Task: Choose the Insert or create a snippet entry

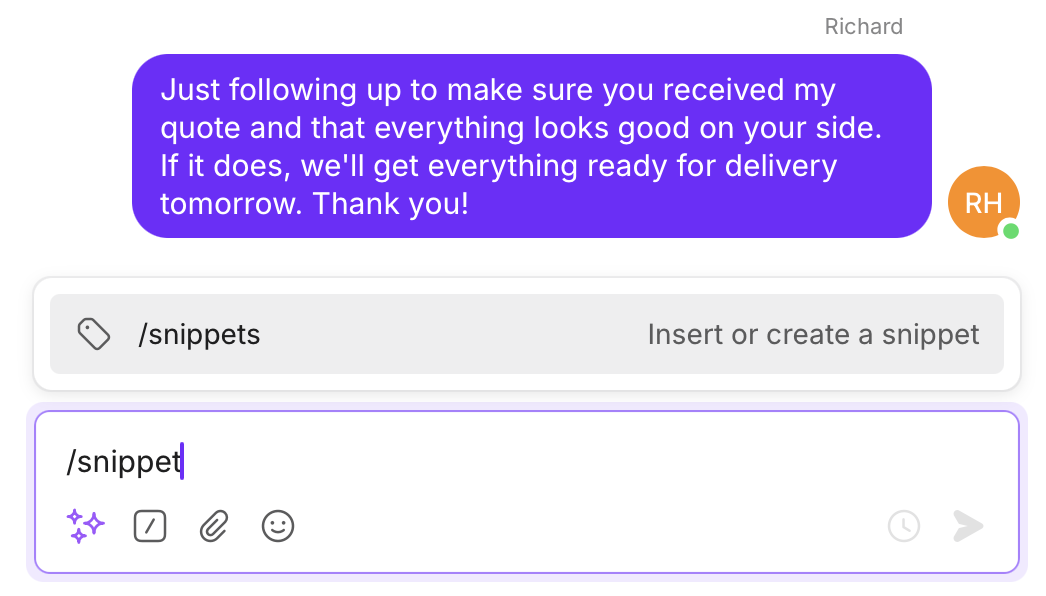Action: tap(814, 334)
